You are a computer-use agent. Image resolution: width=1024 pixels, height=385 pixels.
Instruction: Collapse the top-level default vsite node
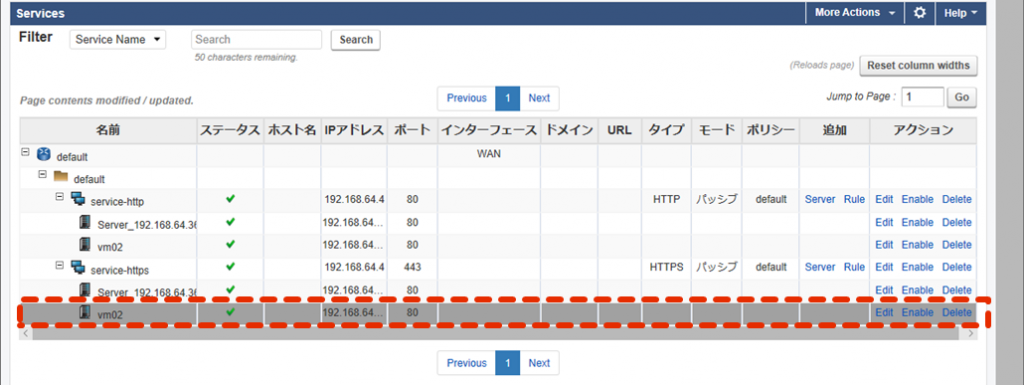26,151
